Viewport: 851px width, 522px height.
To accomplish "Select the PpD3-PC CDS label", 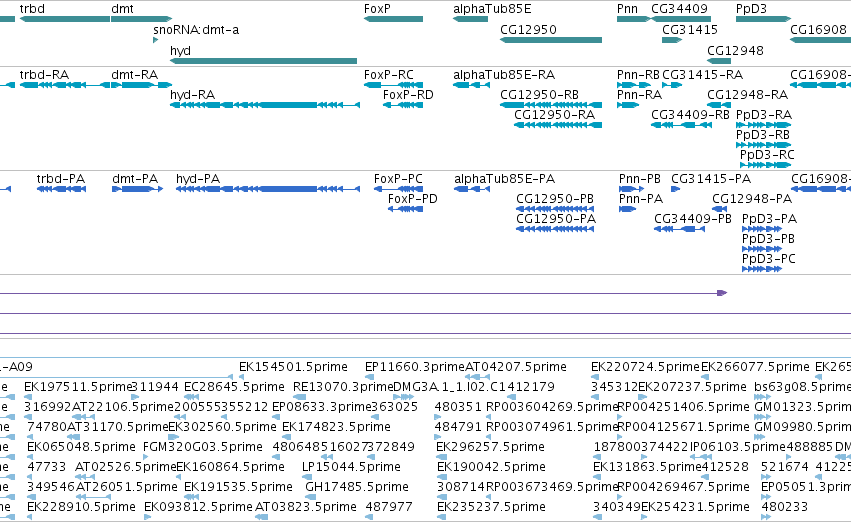I will click(x=769, y=259).
